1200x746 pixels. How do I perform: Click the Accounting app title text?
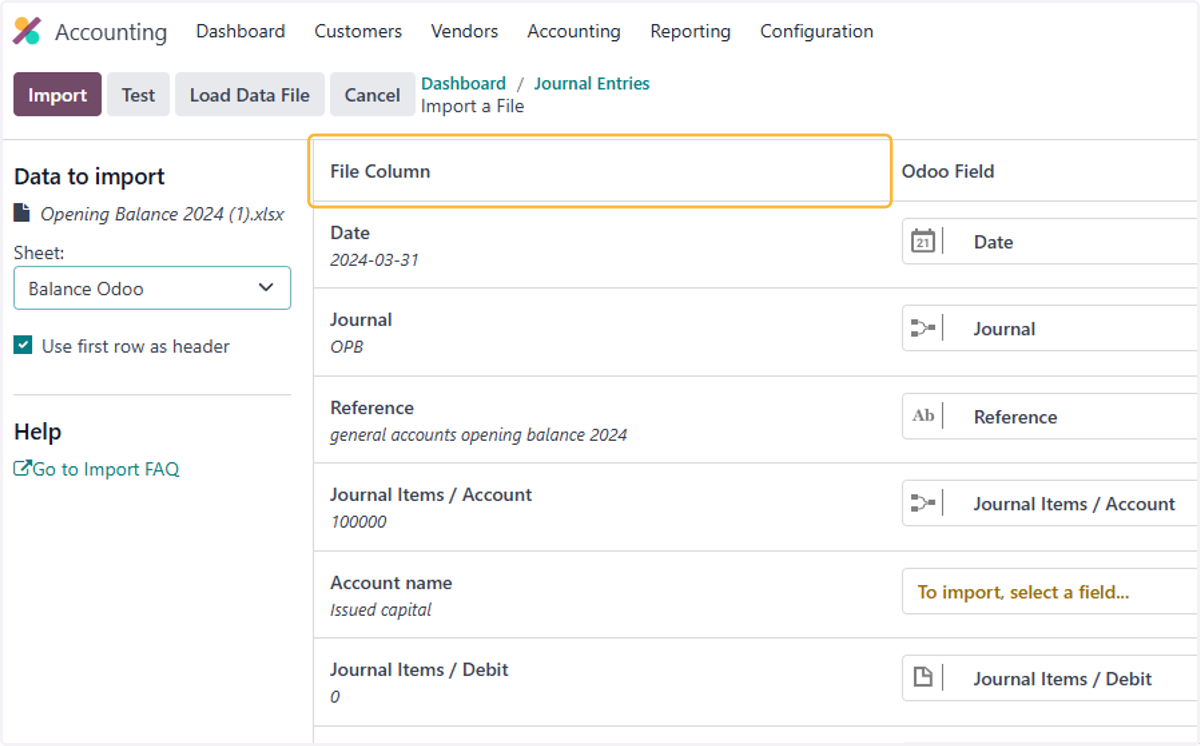[111, 32]
